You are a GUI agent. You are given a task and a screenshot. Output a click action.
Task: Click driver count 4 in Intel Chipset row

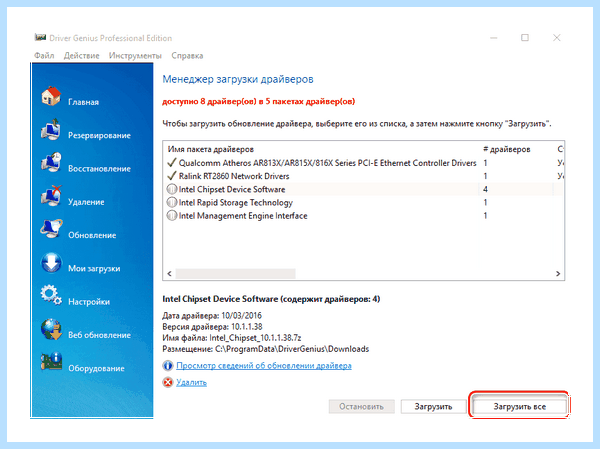click(485, 189)
